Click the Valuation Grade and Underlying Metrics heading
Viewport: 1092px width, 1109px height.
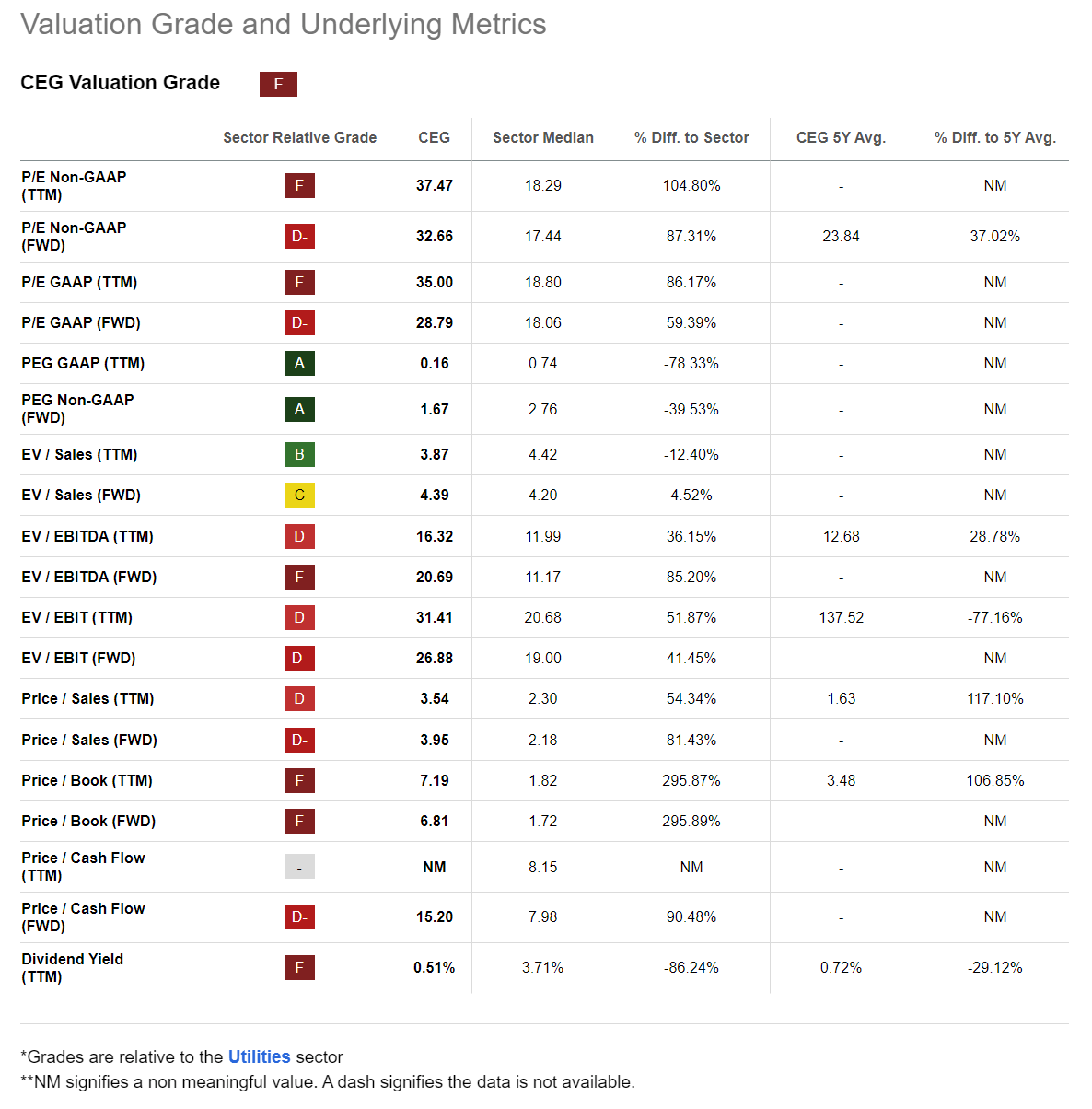[x=284, y=24]
